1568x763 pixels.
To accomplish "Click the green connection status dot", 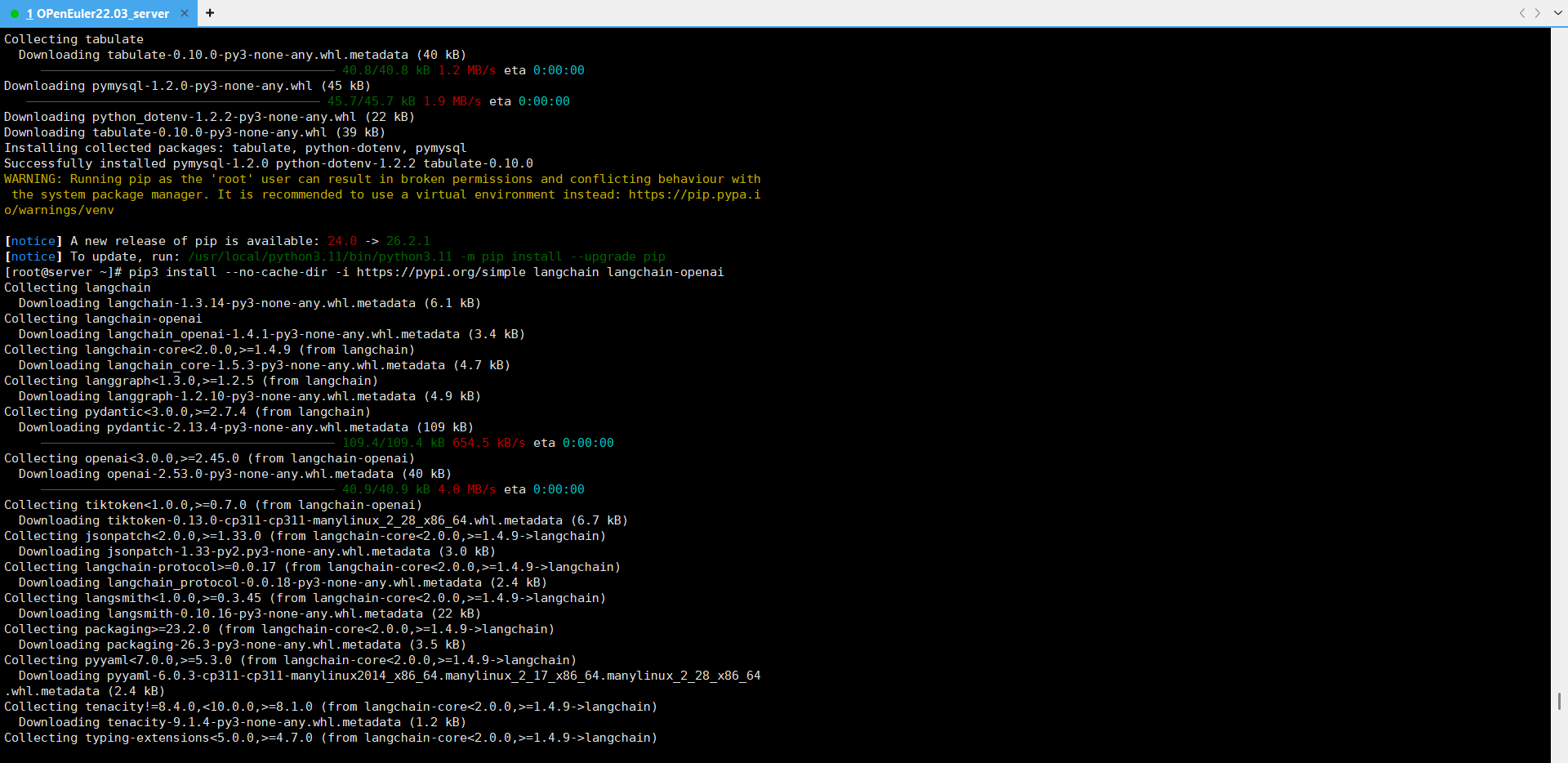I will [15, 14].
